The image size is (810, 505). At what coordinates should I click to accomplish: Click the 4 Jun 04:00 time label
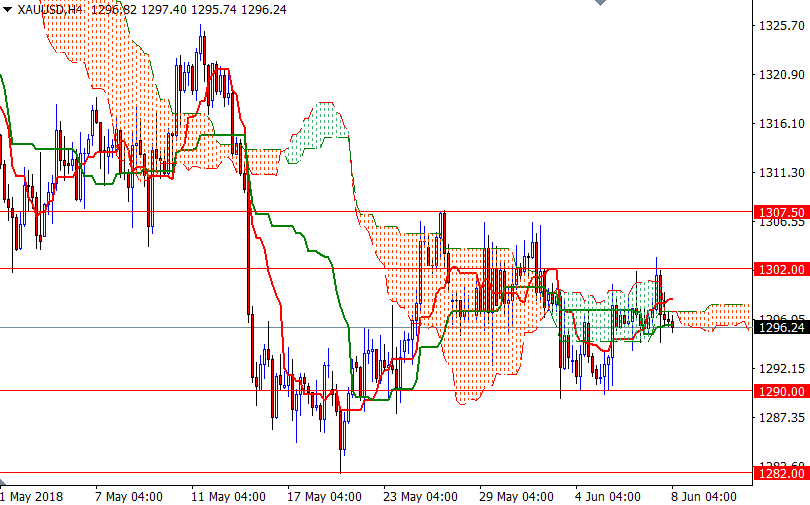608,496
